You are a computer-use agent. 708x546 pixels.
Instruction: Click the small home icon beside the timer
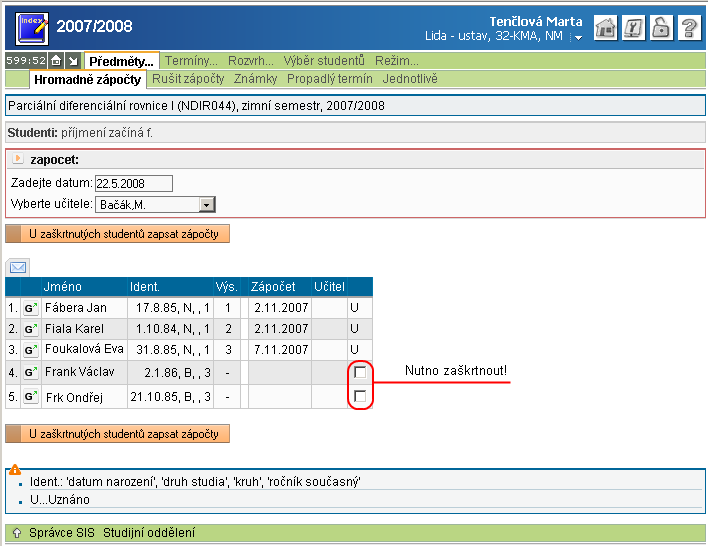tap(57, 61)
